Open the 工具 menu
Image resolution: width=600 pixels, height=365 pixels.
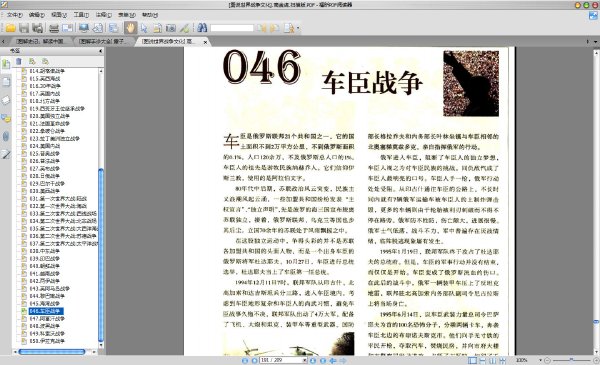(81, 15)
